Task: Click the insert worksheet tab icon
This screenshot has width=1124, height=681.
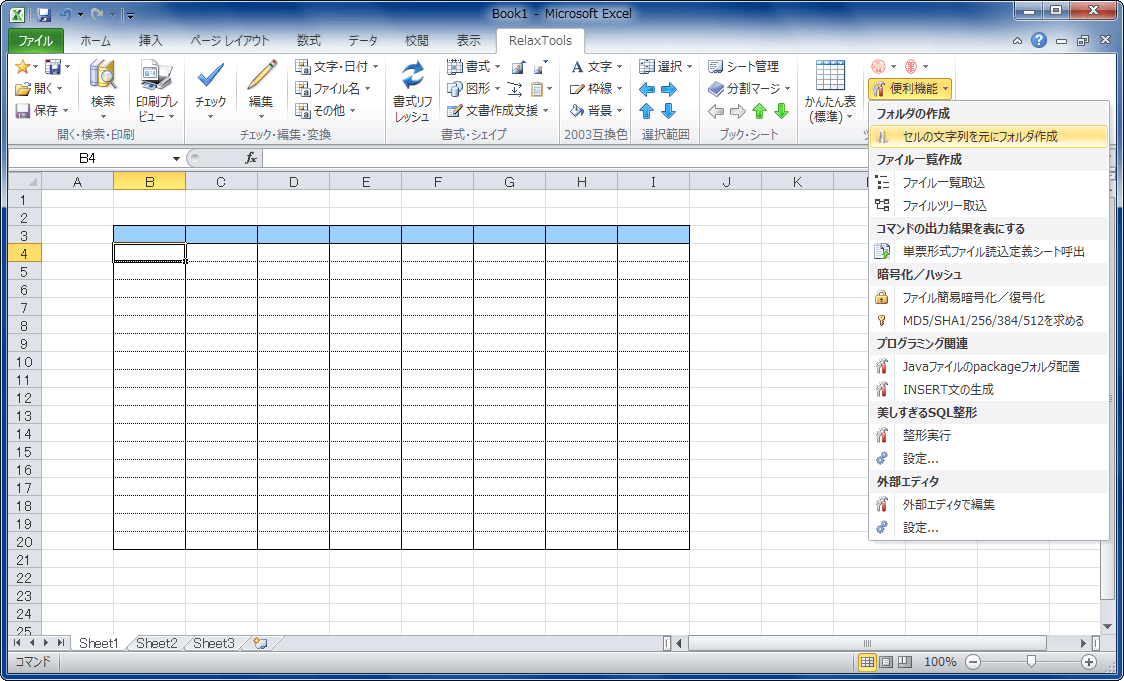Action: [260, 643]
